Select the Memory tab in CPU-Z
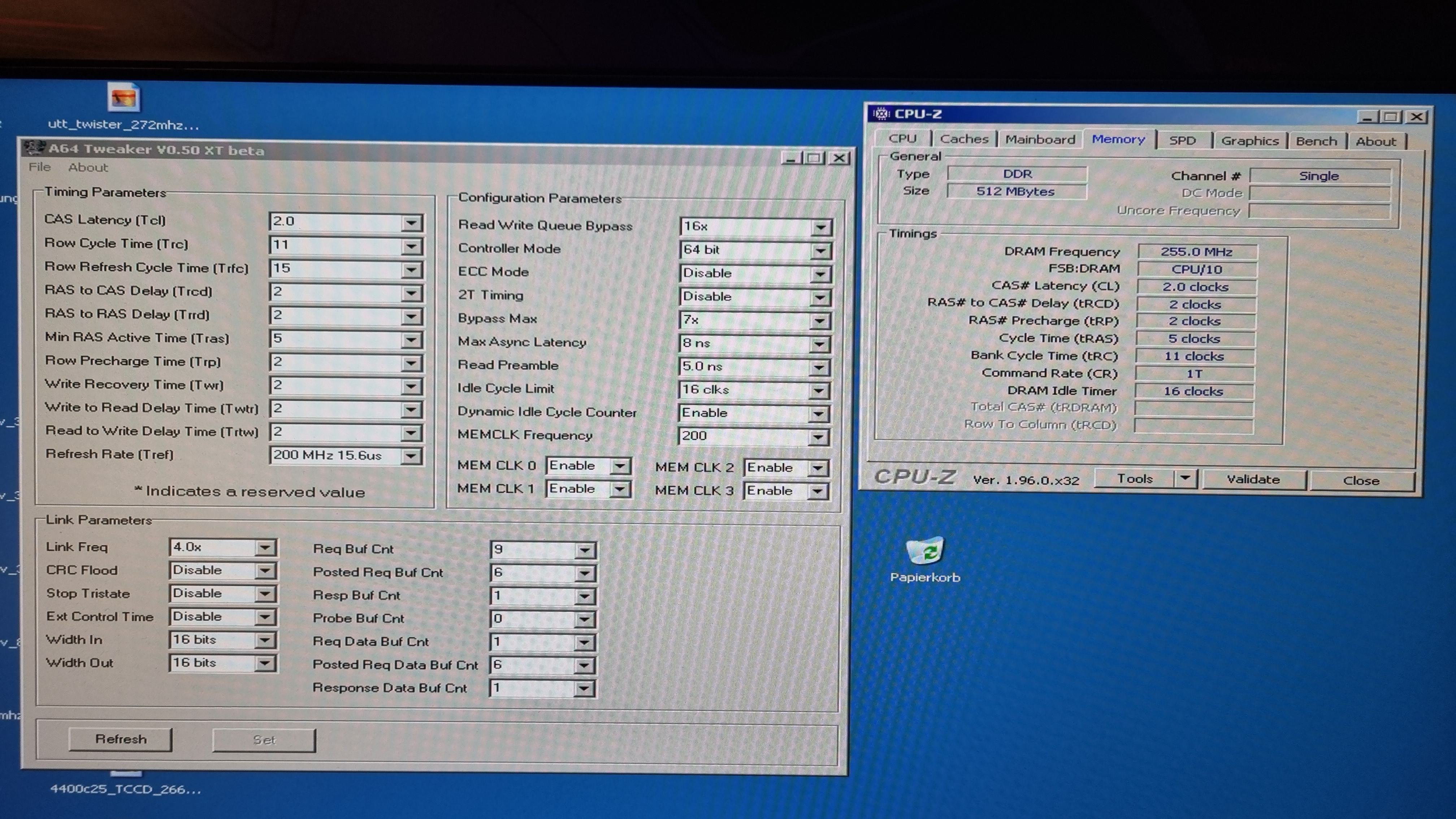The height and width of the screenshot is (819, 1456). [1118, 139]
